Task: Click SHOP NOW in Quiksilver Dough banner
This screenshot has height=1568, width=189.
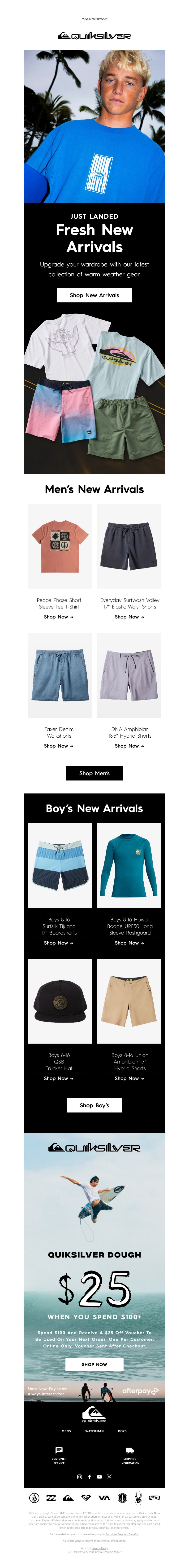Action: coord(94,1364)
